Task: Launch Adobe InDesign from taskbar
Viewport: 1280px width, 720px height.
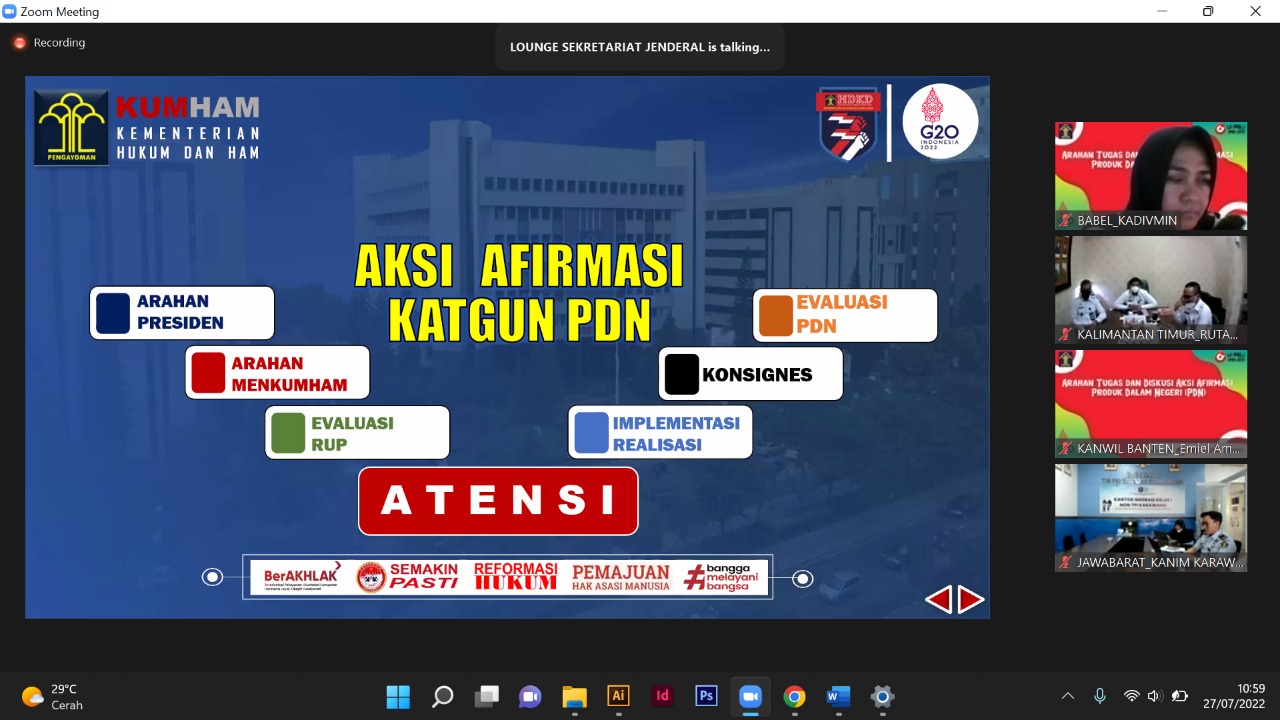Action: click(662, 696)
